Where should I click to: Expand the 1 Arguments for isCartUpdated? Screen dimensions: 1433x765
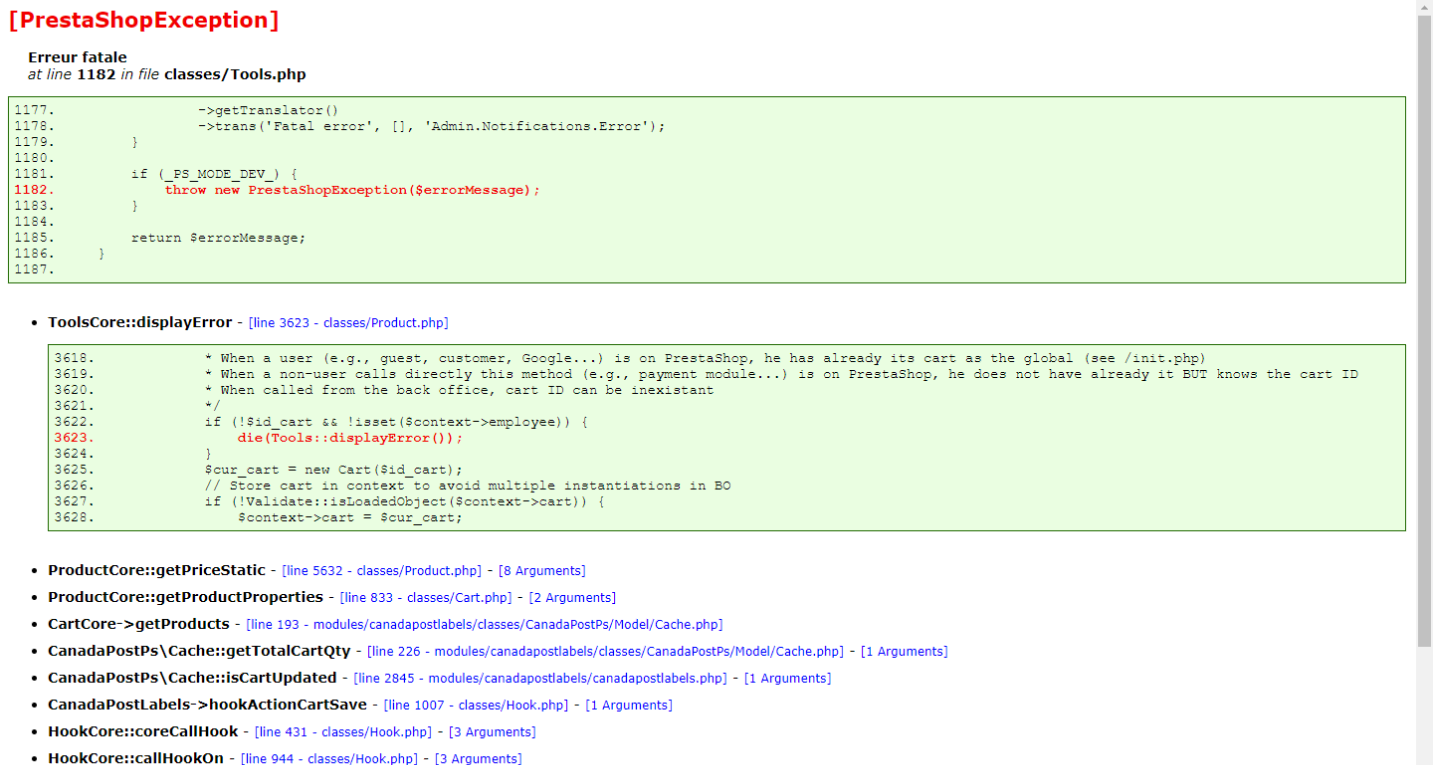point(787,678)
